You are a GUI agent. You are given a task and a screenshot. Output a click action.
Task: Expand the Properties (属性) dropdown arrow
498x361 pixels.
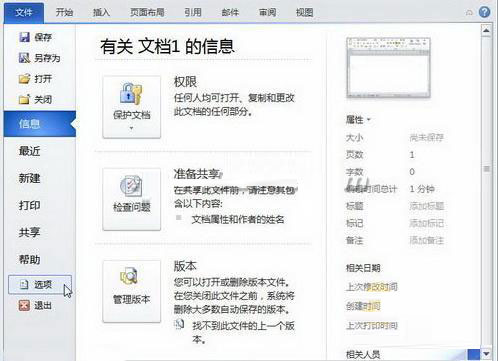tap(369, 120)
